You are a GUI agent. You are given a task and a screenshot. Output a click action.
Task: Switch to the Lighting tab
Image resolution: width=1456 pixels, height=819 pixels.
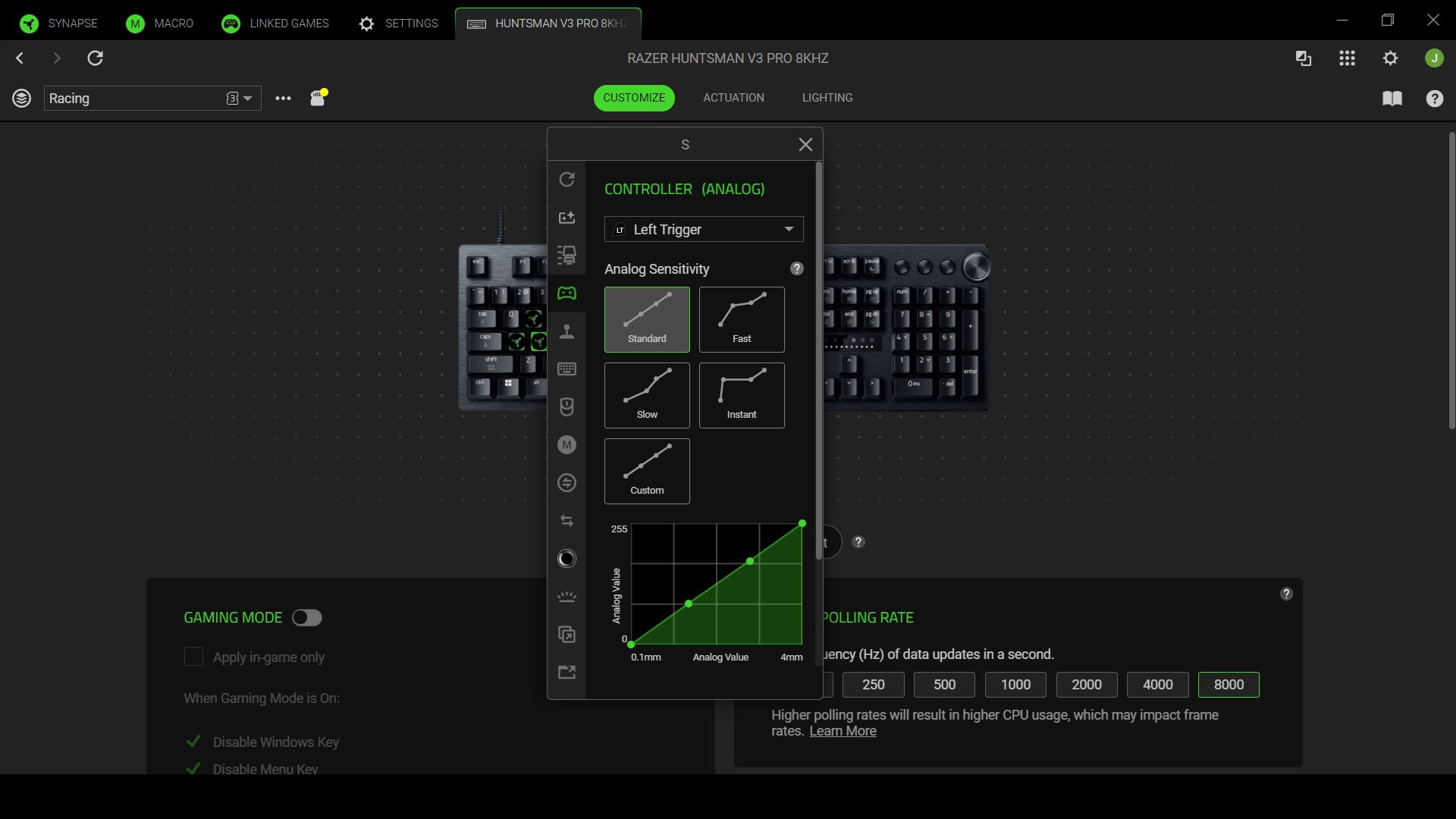tap(827, 97)
